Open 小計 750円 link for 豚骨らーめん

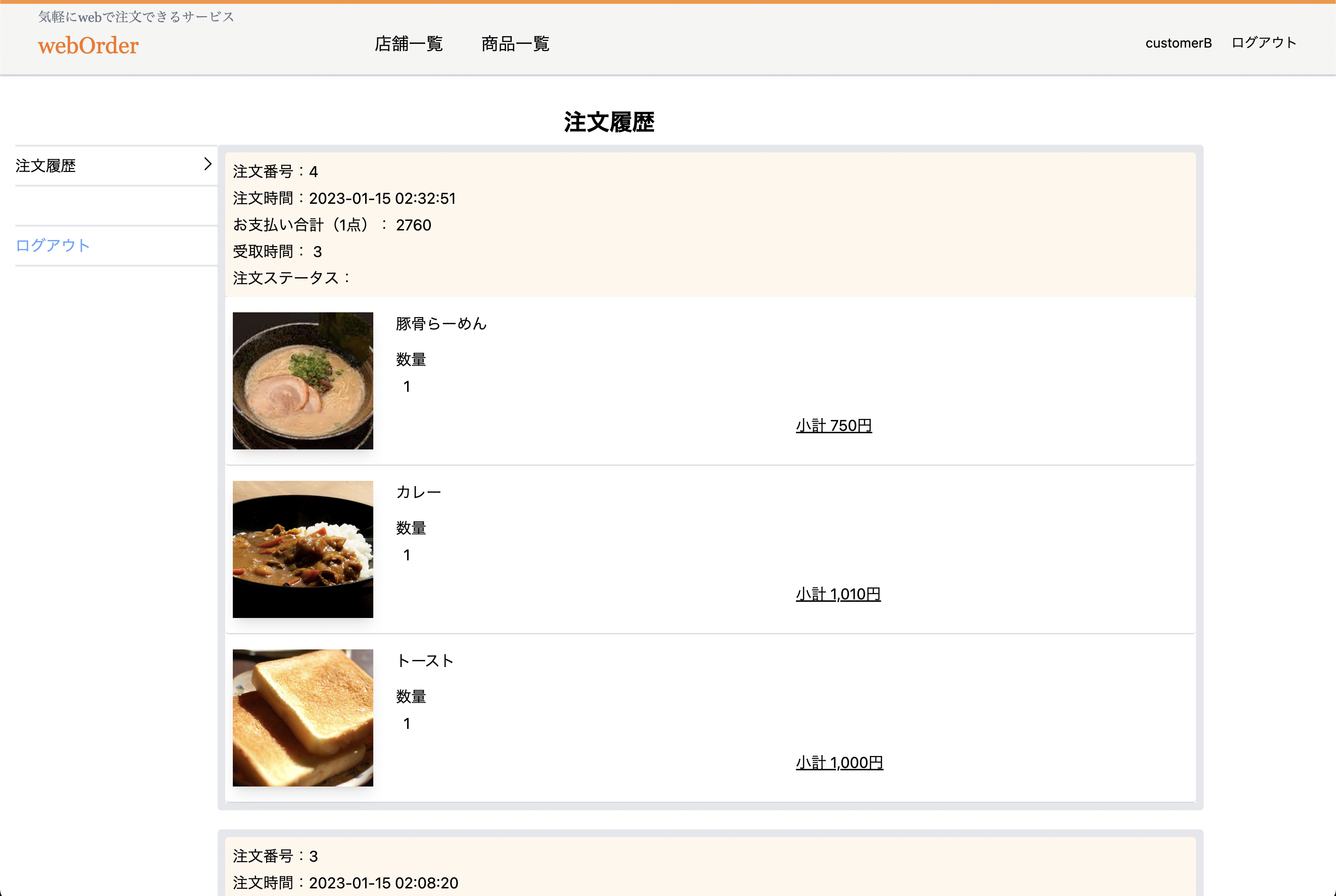click(833, 425)
